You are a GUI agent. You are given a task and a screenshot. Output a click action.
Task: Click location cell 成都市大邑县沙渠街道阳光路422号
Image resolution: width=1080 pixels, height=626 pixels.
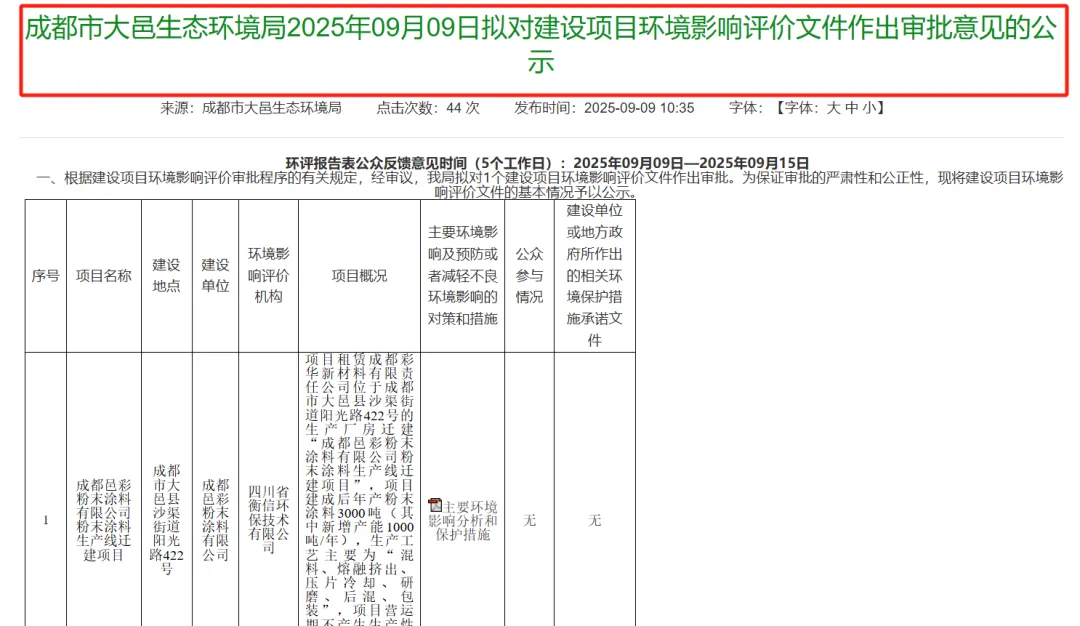[x=166, y=520]
